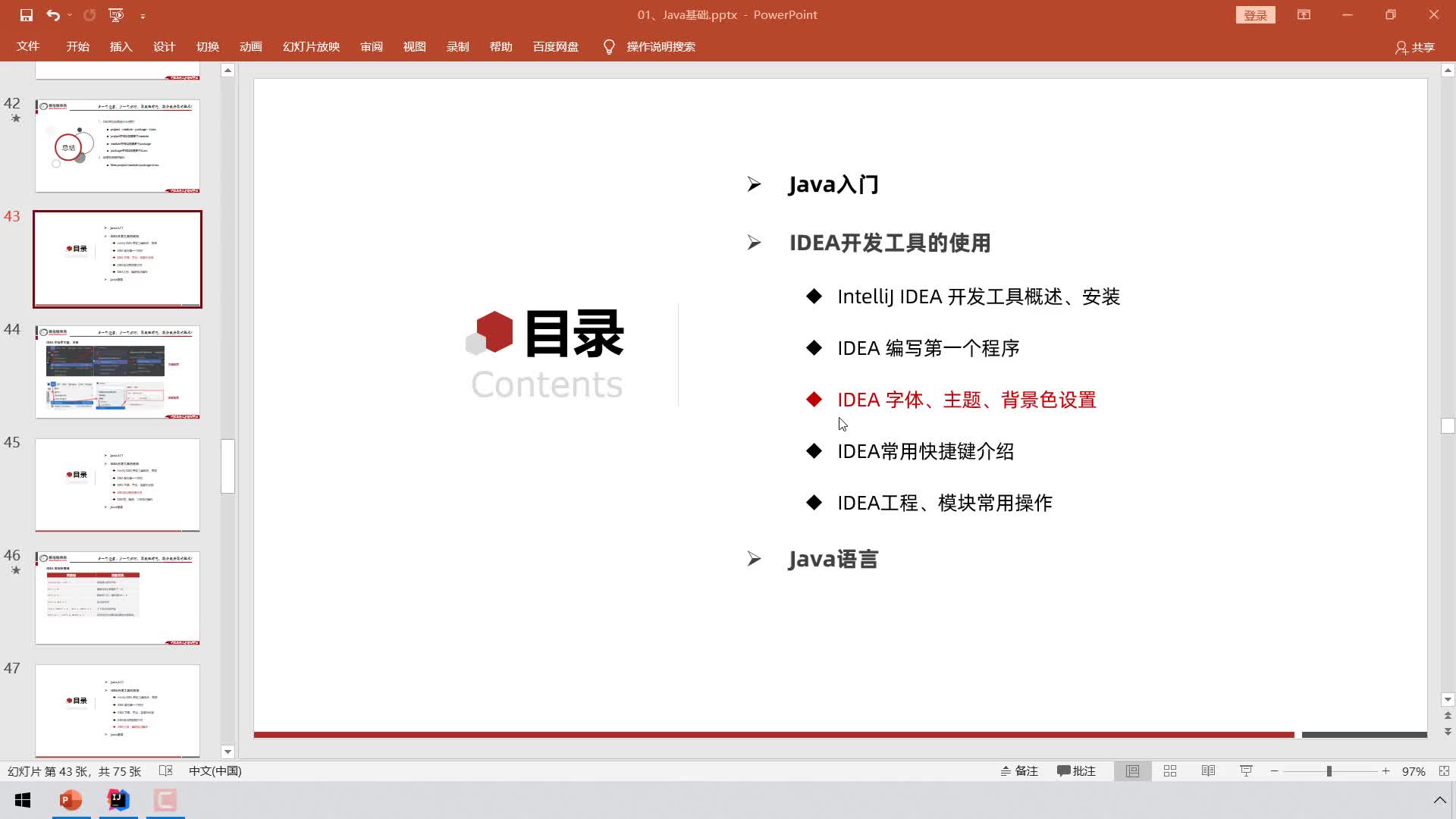
Task: Switch to Normal view icon
Action: [1132, 770]
